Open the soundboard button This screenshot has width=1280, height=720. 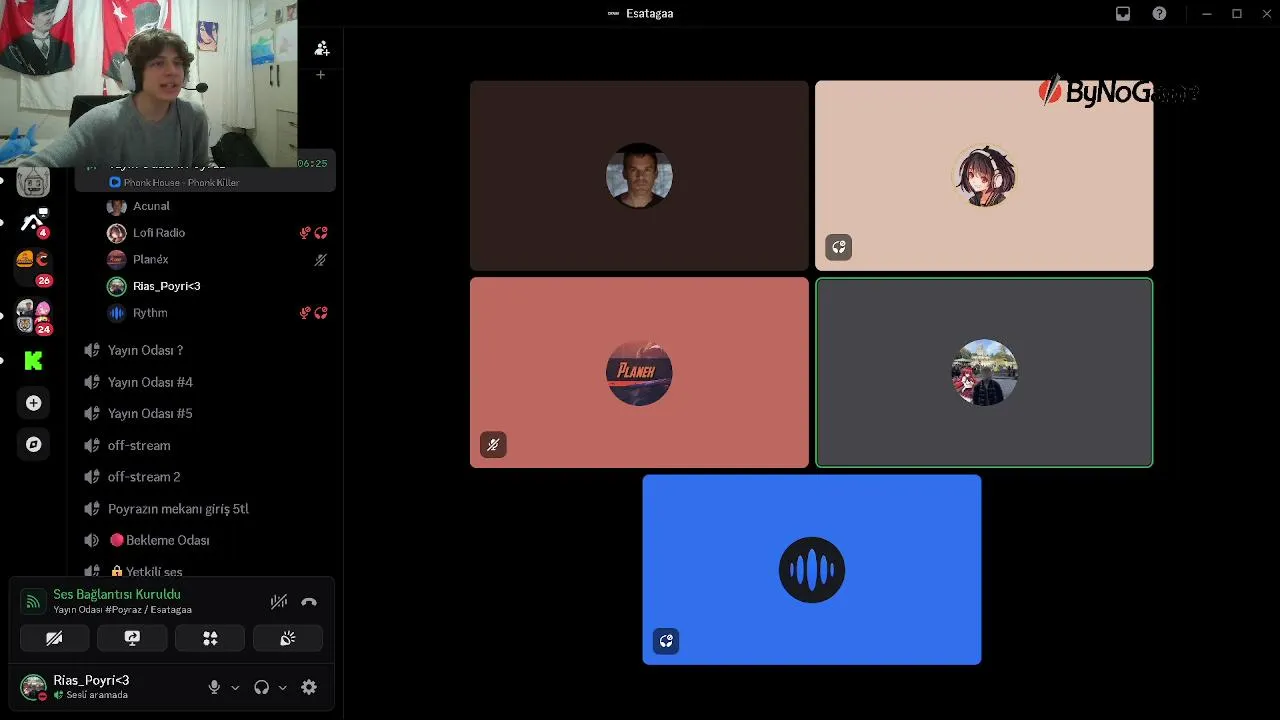288,638
